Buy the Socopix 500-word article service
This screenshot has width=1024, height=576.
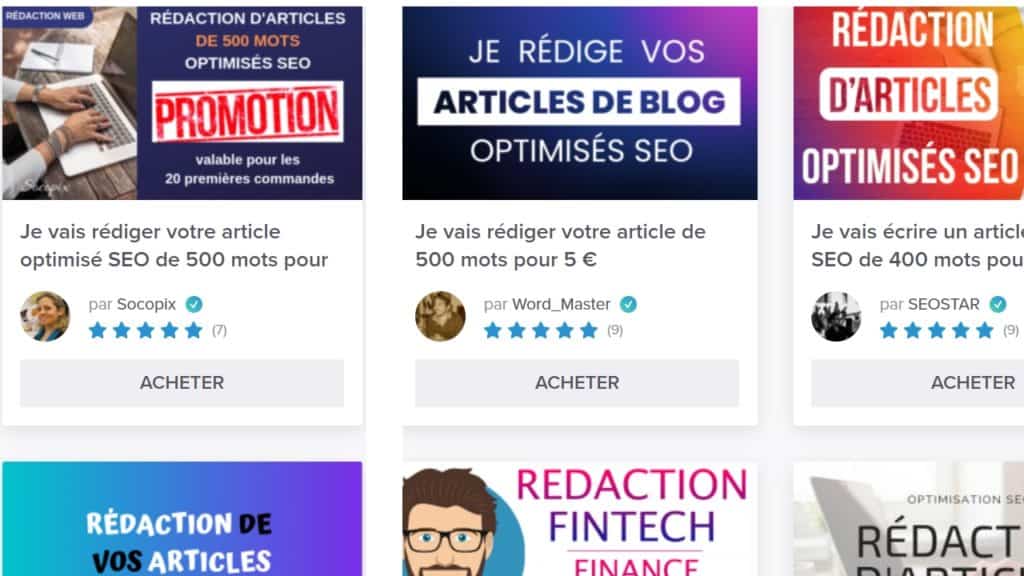coord(182,383)
